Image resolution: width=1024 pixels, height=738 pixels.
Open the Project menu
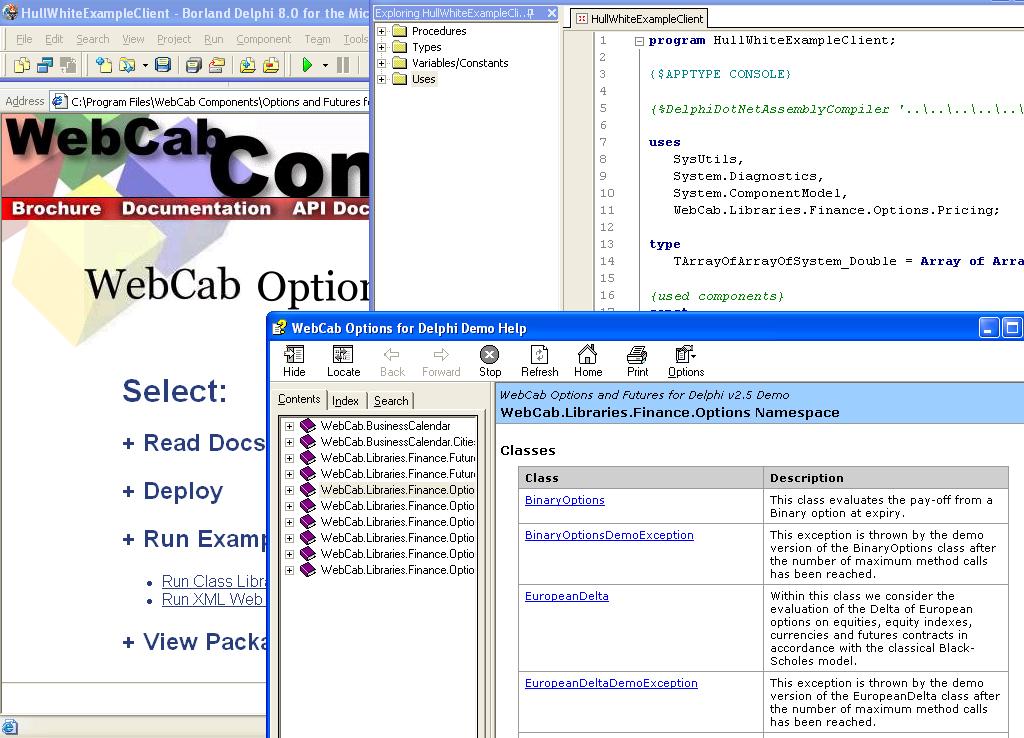(x=174, y=39)
